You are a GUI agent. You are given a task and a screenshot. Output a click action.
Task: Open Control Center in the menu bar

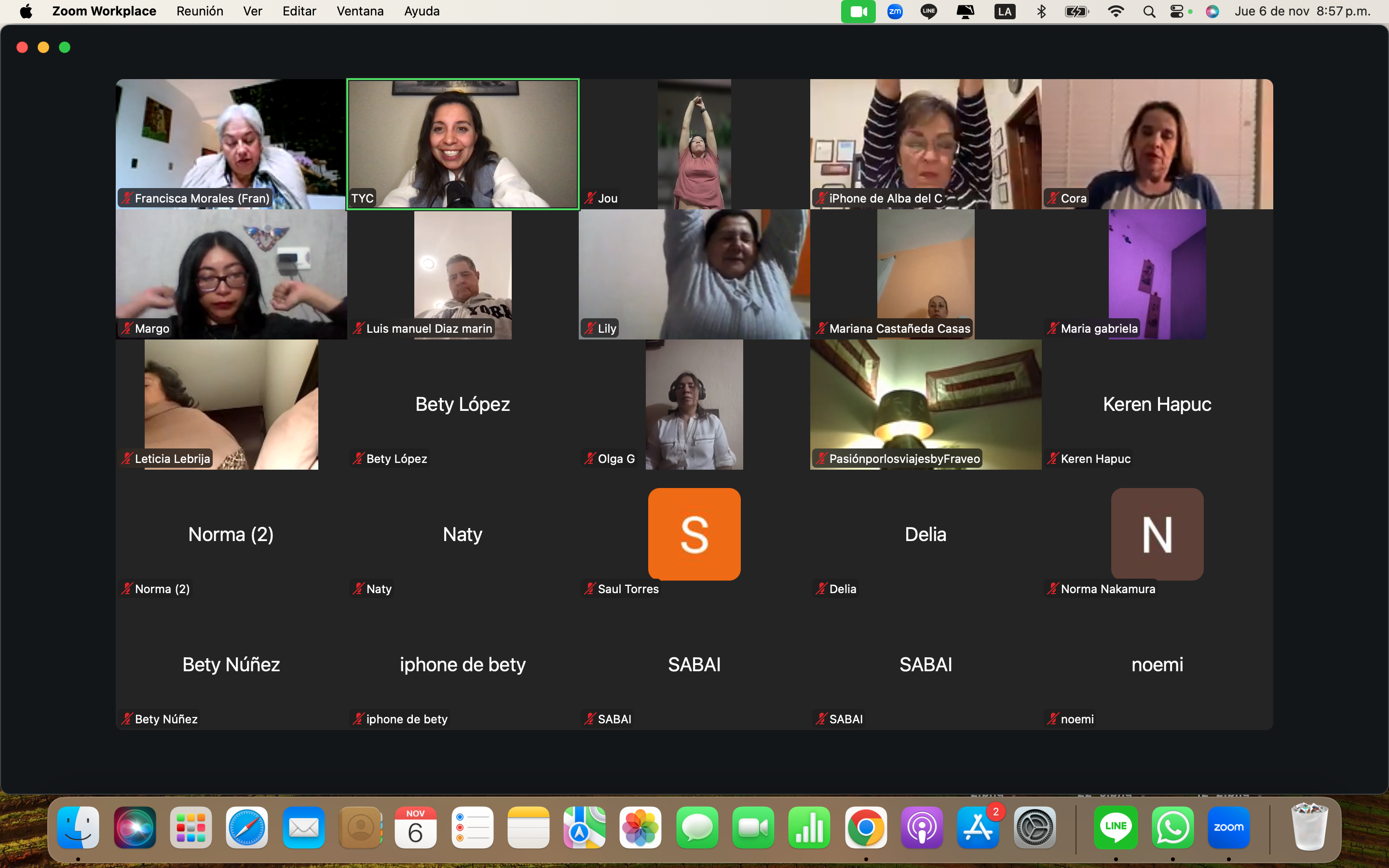(1177, 12)
